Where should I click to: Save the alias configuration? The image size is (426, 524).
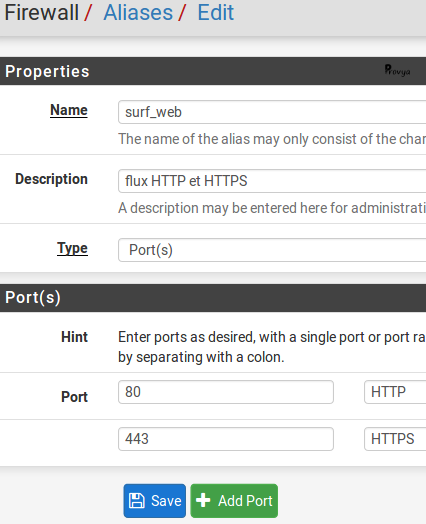(x=155, y=501)
